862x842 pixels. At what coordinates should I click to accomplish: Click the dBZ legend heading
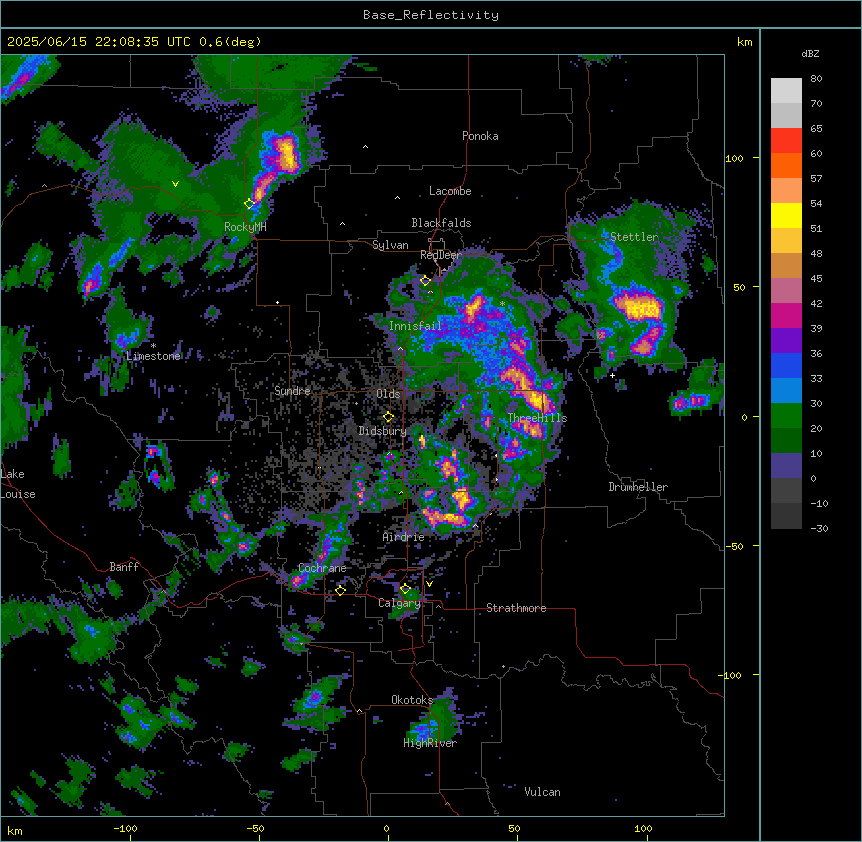point(810,53)
